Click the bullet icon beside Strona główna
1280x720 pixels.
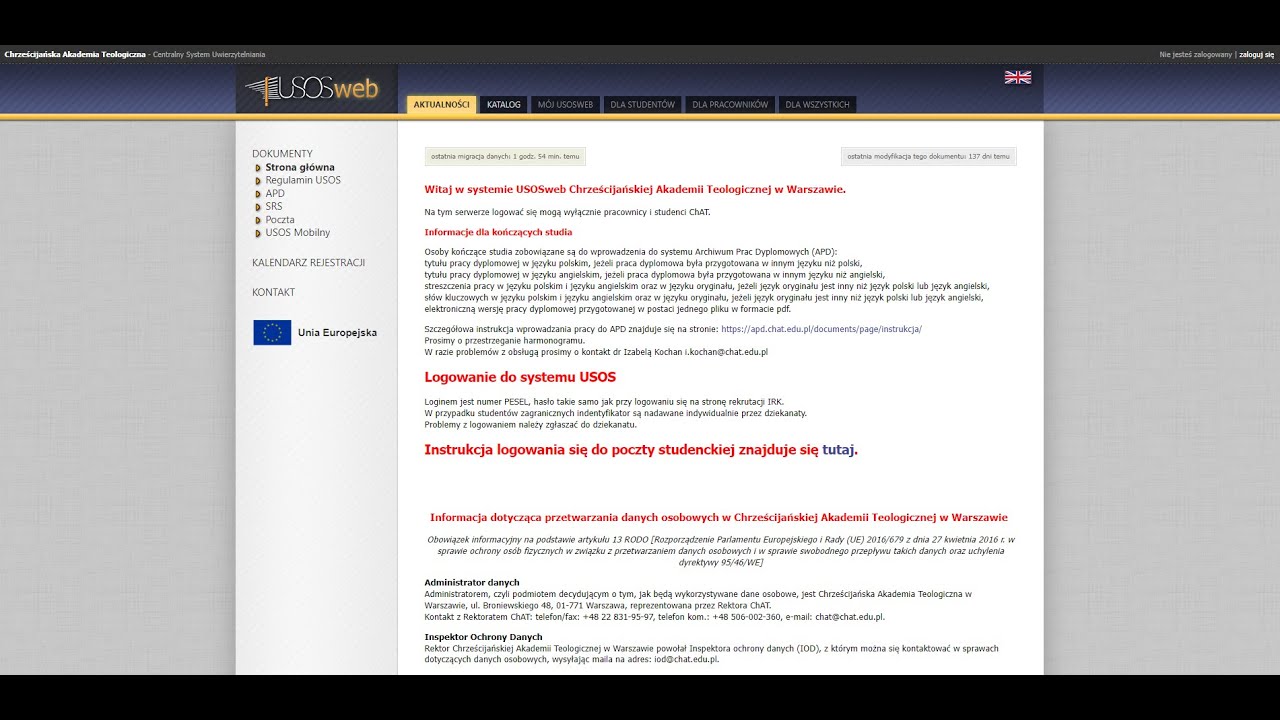click(x=258, y=168)
